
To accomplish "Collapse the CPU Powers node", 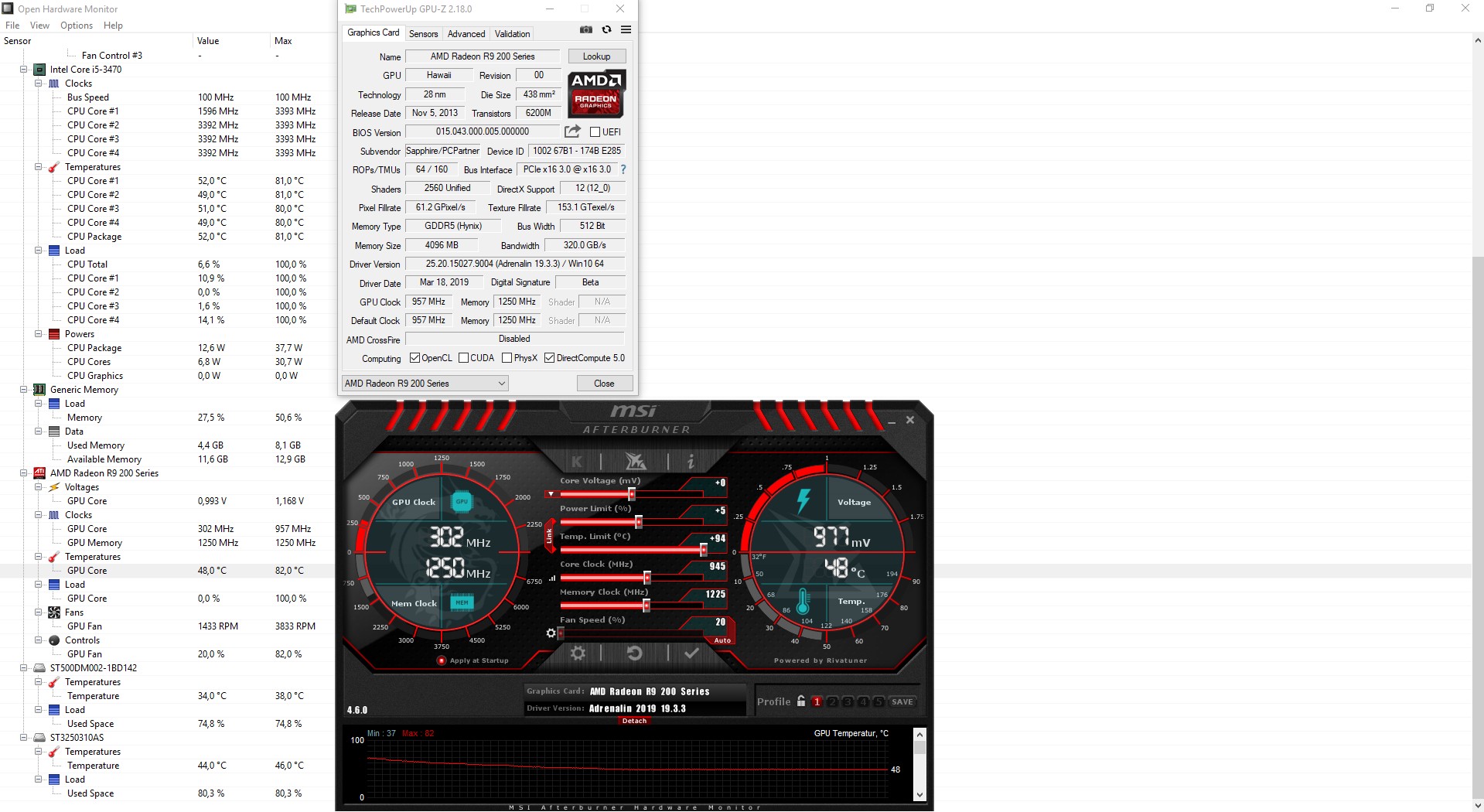I will pyautogui.click(x=38, y=334).
